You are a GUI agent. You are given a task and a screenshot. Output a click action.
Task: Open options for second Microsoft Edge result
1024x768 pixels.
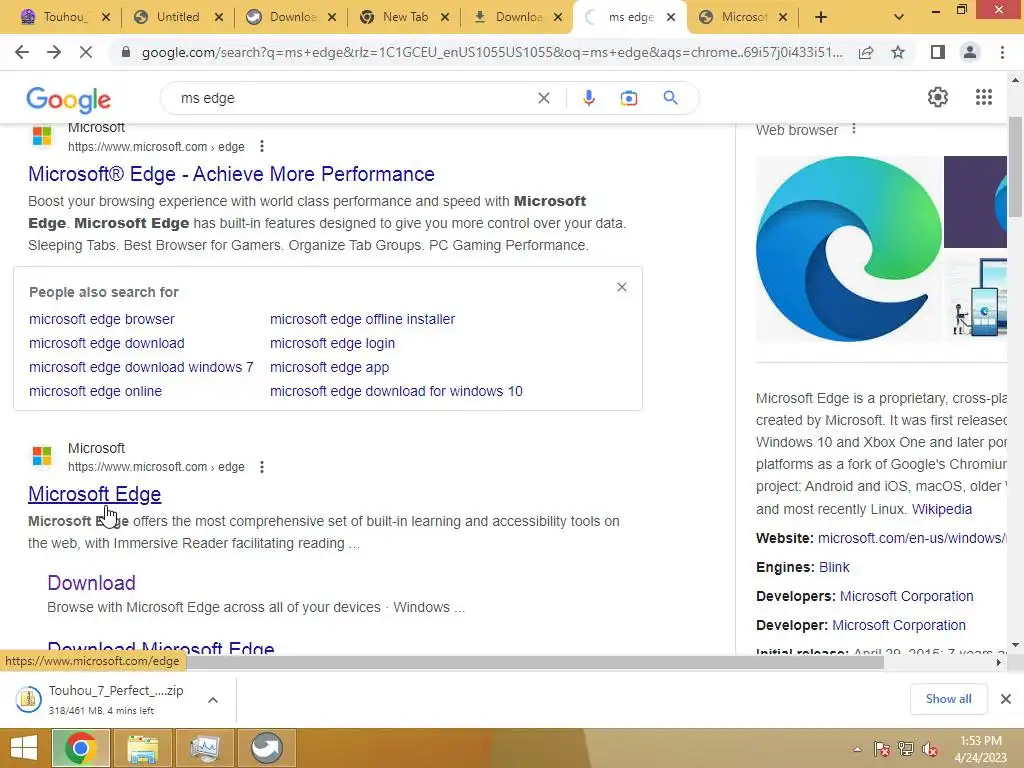point(262,467)
